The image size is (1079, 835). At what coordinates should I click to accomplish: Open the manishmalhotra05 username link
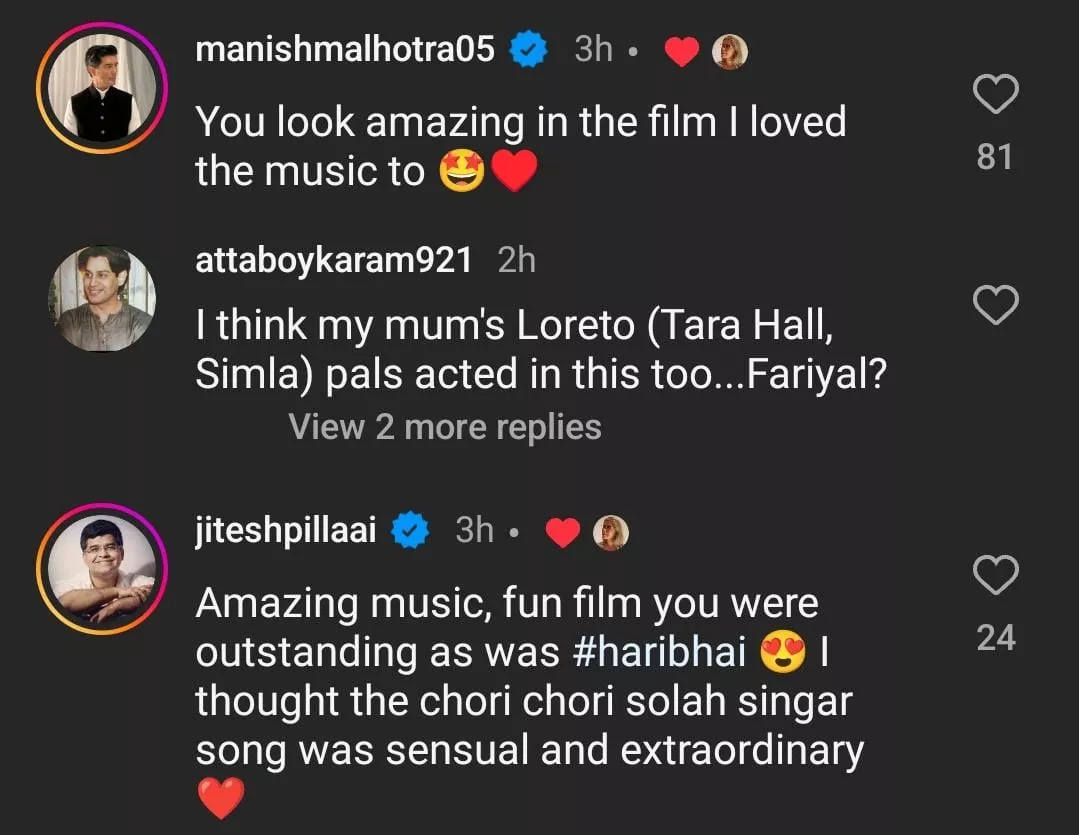coord(345,48)
